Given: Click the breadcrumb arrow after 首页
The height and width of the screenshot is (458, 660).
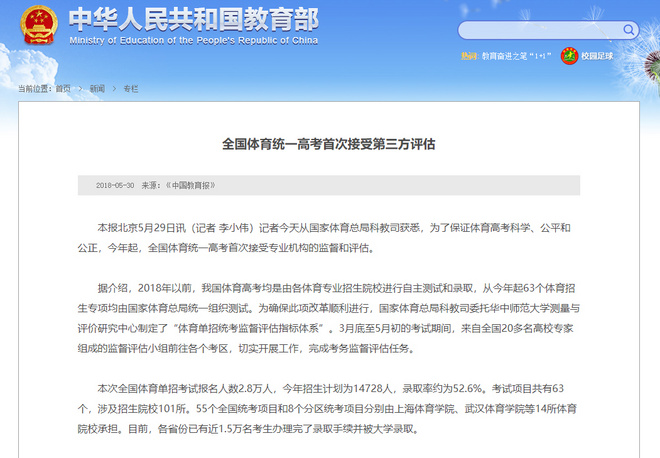Looking at the screenshot, I should pyautogui.click(x=80, y=88).
